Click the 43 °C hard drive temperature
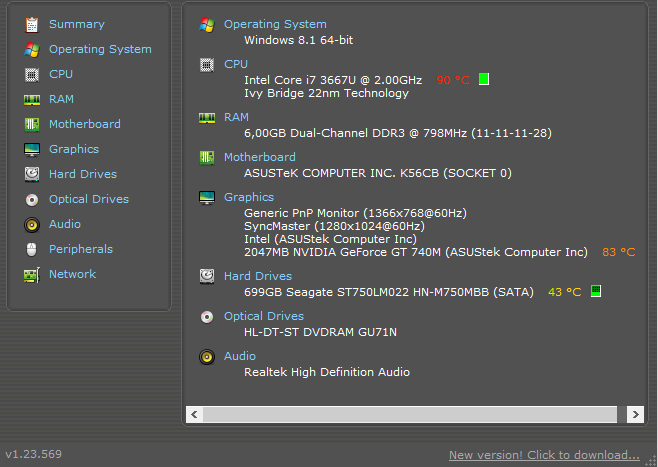Viewport: 658px width, 467px height. click(564, 292)
